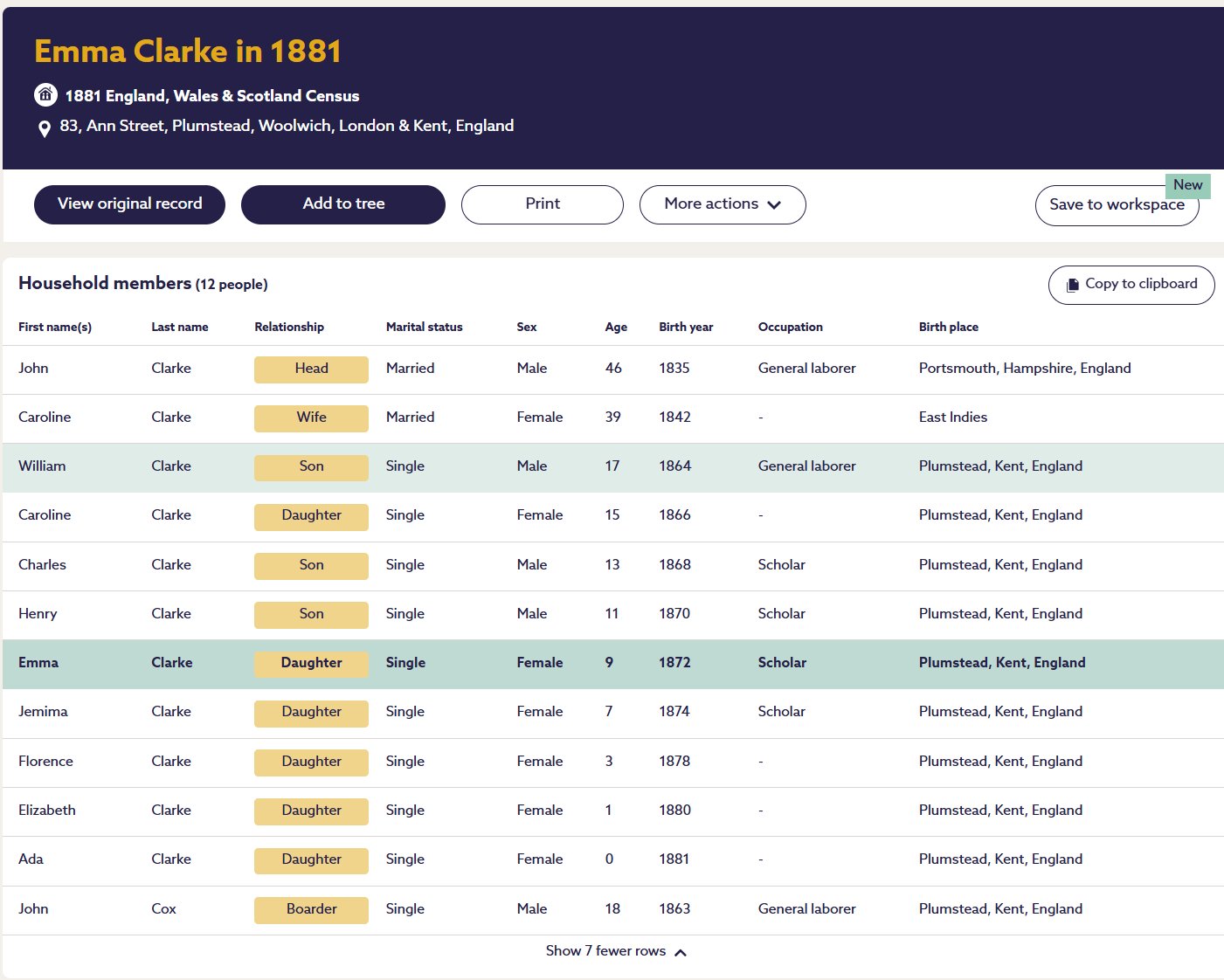Select Henry in the household list

pyautogui.click(x=38, y=614)
